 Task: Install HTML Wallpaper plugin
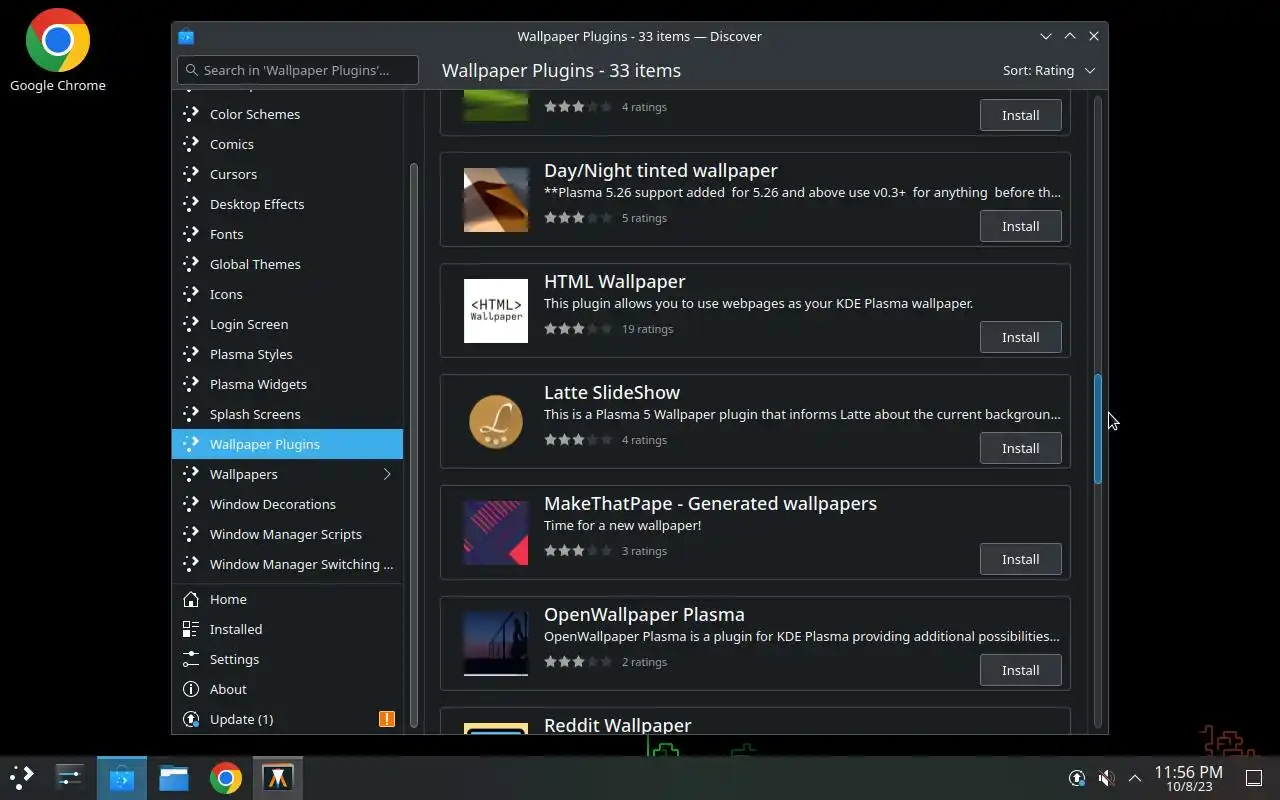tap(1020, 337)
